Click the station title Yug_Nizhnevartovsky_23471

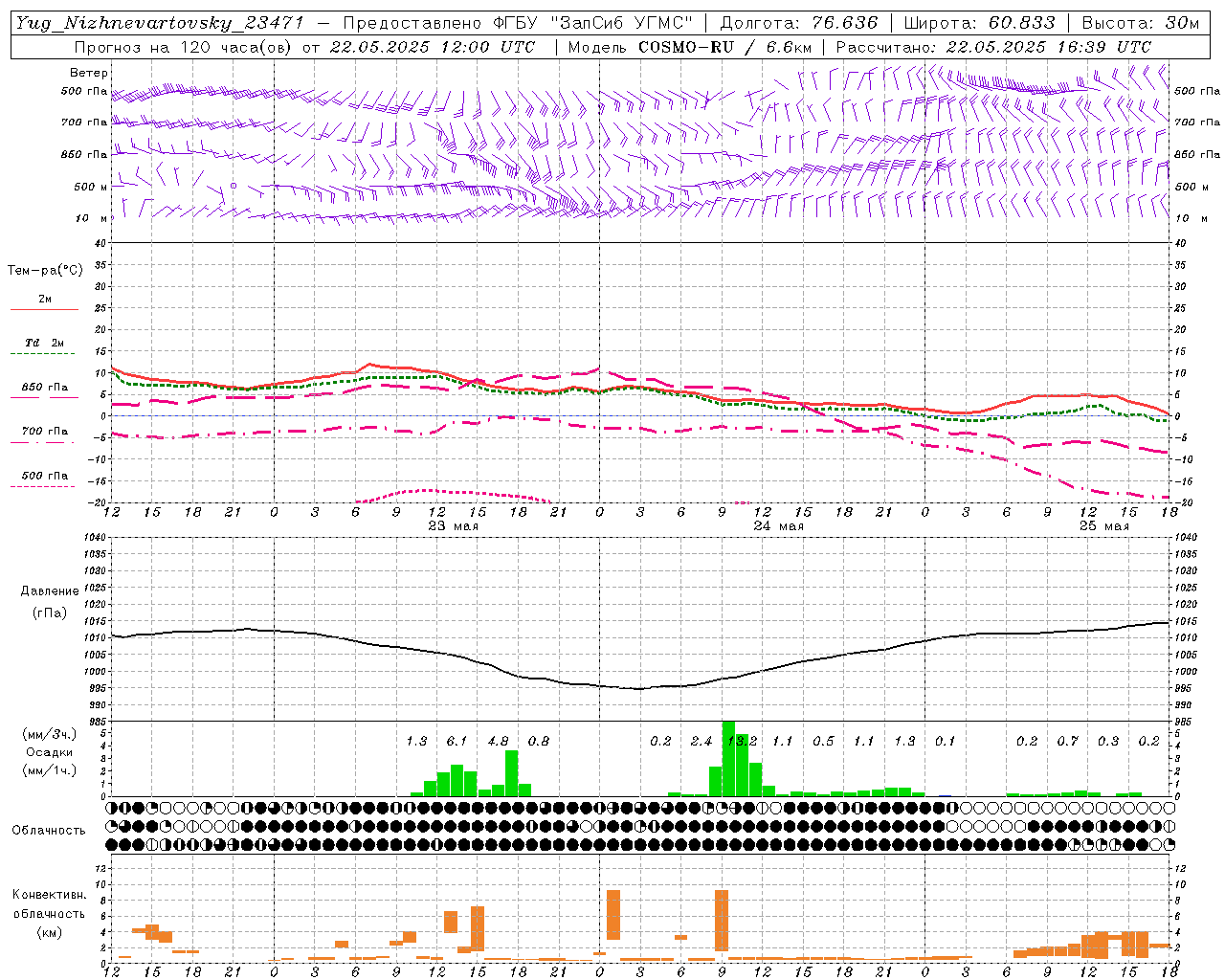[x=160, y=23]
